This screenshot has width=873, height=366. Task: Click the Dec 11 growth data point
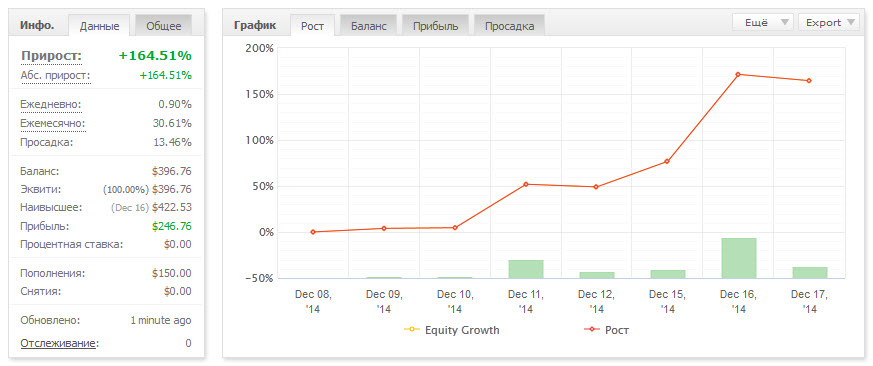[526, 184]
